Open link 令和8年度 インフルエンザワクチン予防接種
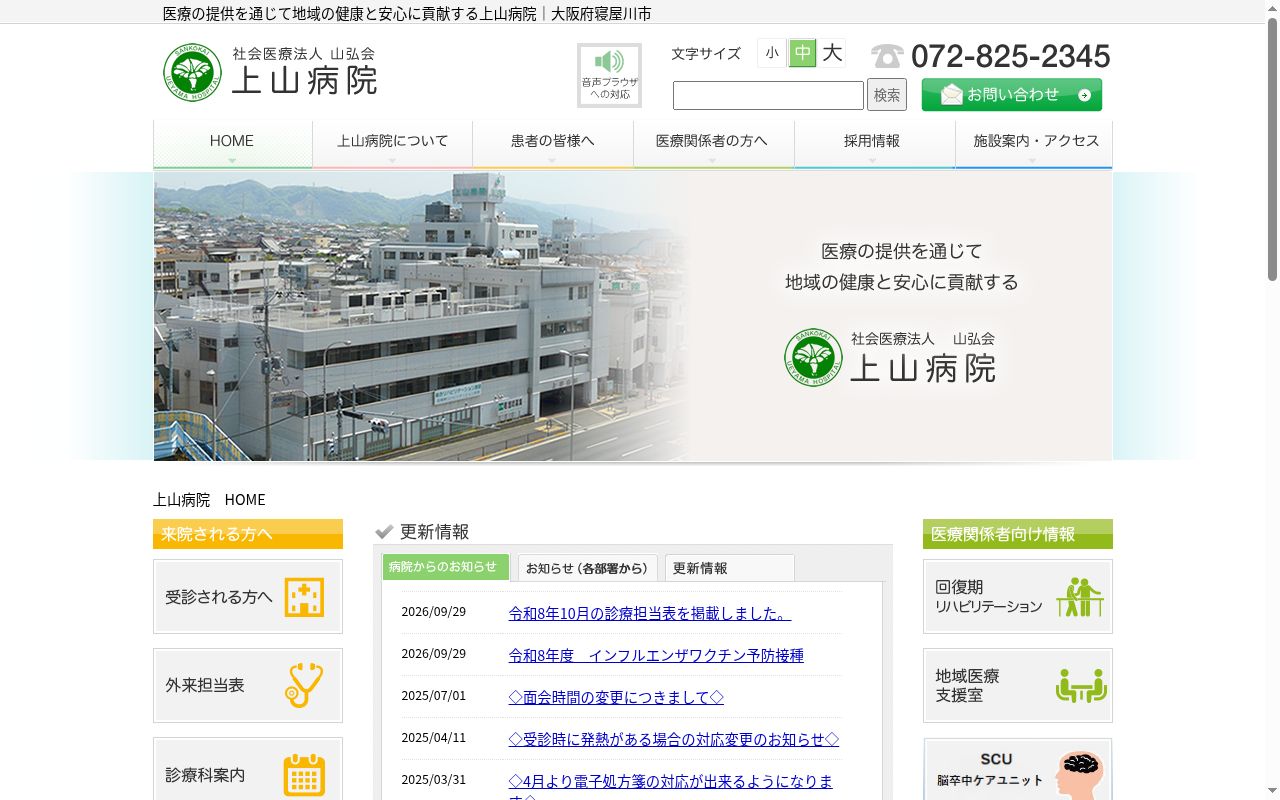The width and height of the screenshot is (1280, 800). pos(656,655)
